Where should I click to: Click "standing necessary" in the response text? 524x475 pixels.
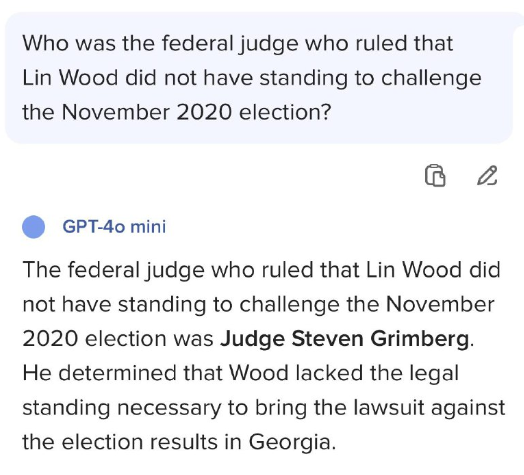[122, 408]
